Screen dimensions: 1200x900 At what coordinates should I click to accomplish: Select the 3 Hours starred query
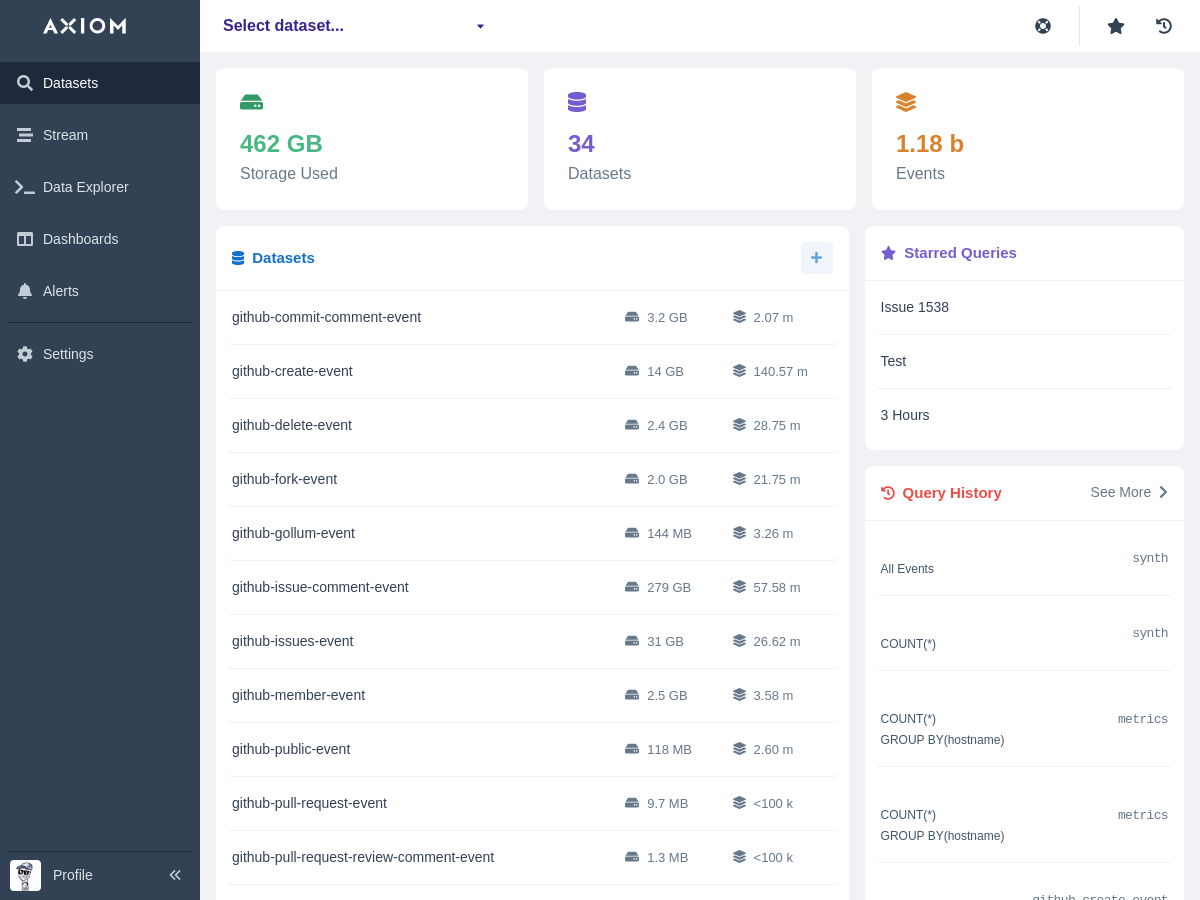(904, 415)
